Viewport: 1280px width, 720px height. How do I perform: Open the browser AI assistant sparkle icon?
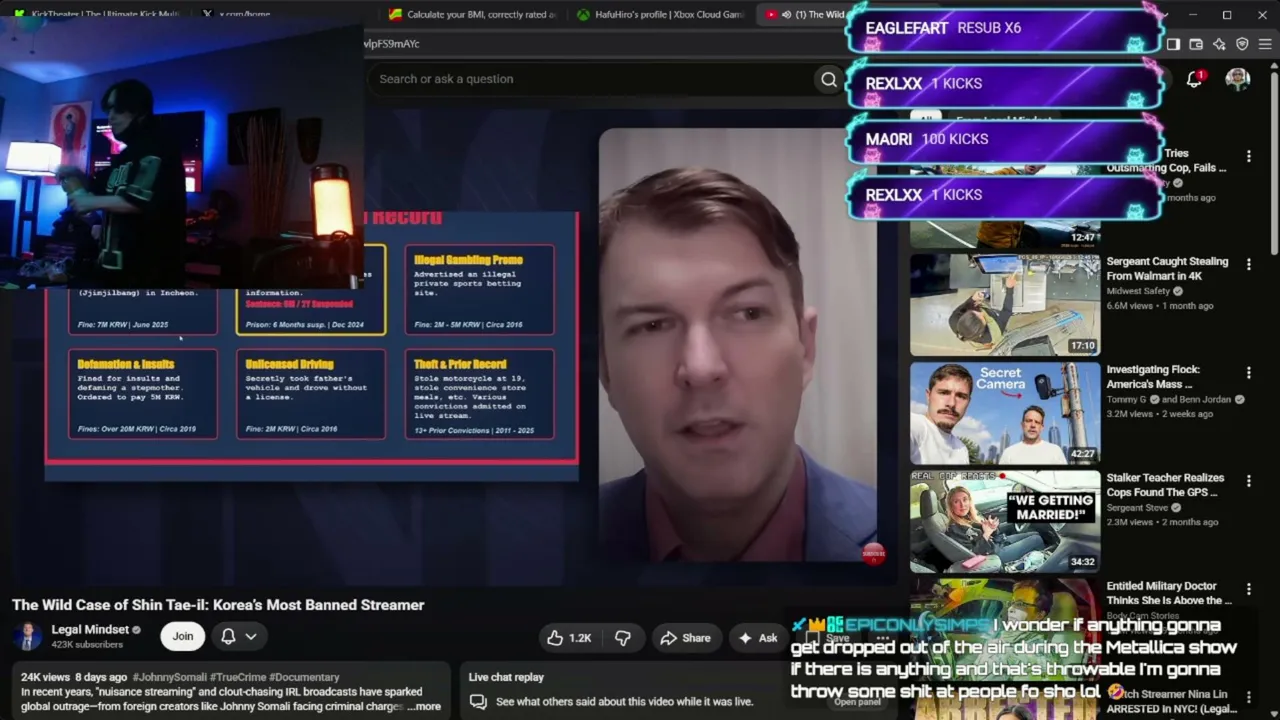pyautogui.click(x=1219, y=44)
